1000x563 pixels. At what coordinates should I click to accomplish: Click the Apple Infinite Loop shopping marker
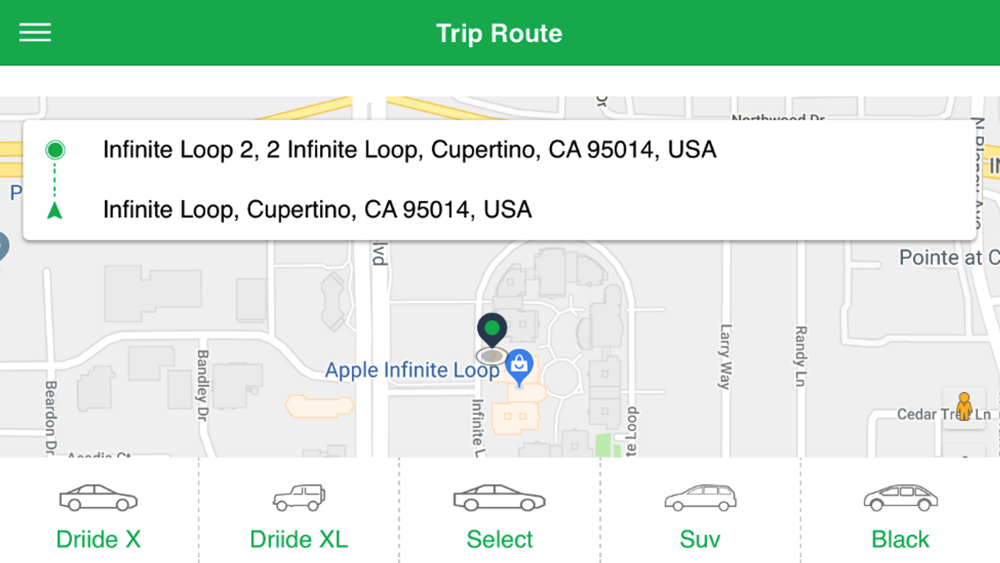pos(519,367)
